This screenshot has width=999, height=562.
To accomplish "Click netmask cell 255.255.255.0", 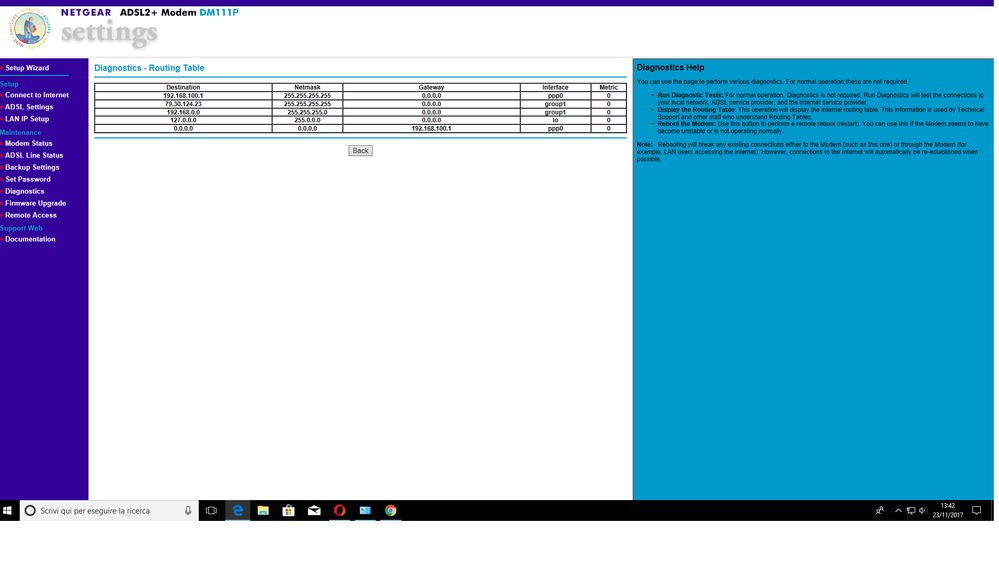I will coord(307,112).
